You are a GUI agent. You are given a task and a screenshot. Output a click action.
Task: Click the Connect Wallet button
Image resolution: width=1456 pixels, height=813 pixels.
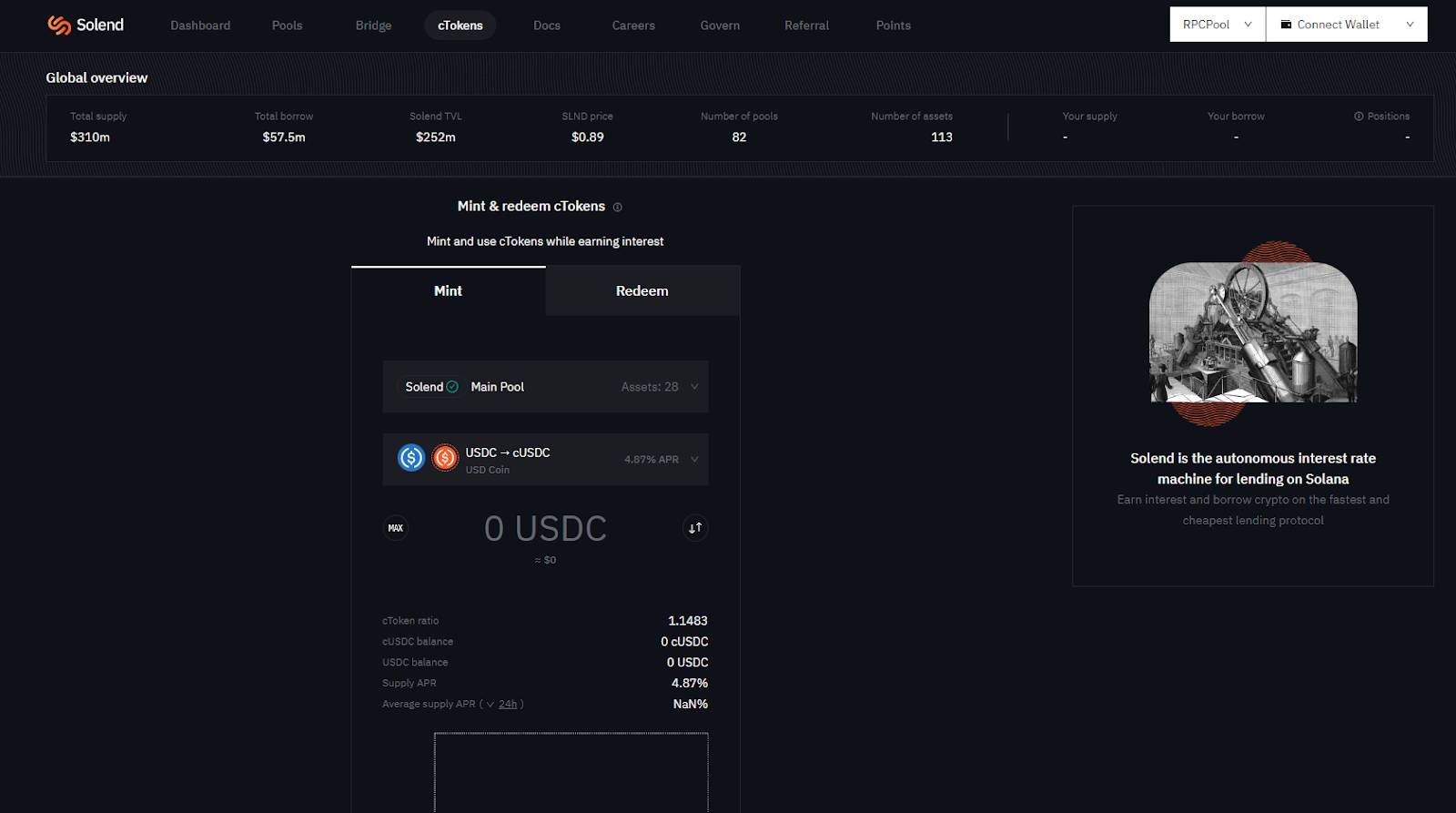(1347, 25)
